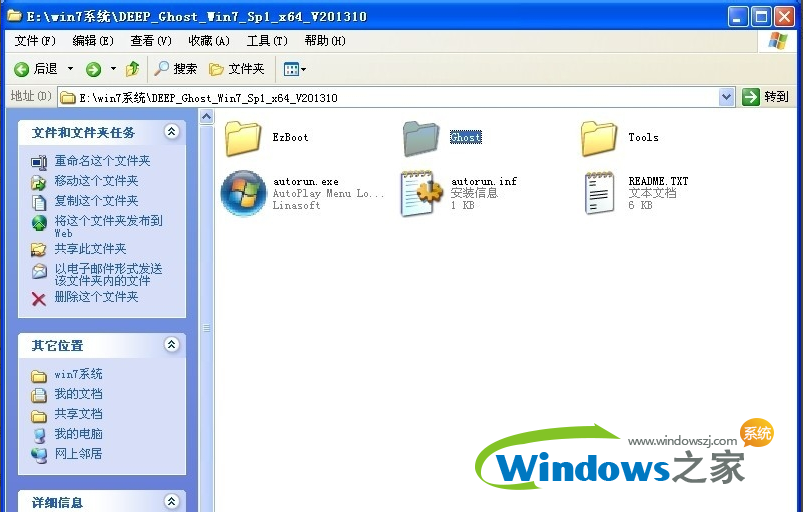The width and height of the screenshot is (803, 512).
Task: Click Share this folder (共享此文件夹)
Action: tap(90, 249)
